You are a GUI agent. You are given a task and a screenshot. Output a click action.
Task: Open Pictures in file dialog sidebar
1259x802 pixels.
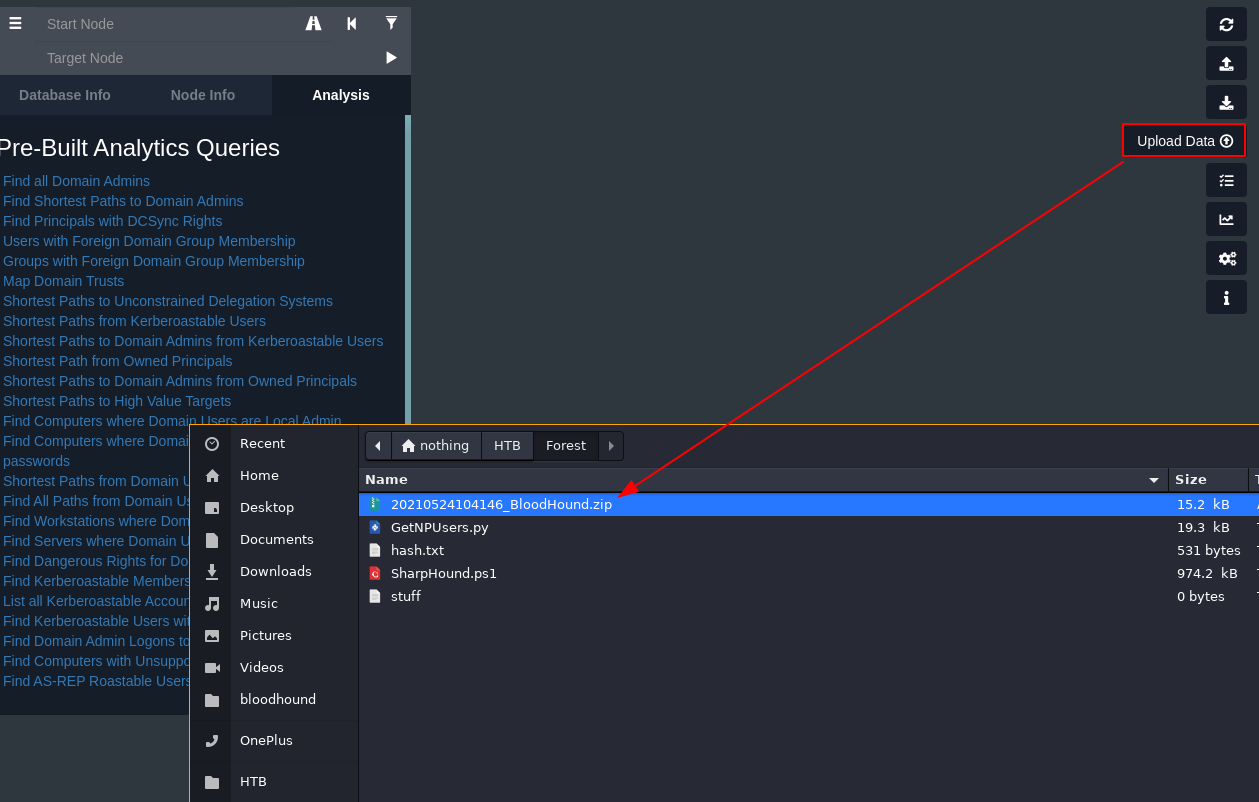click(274, 635)
